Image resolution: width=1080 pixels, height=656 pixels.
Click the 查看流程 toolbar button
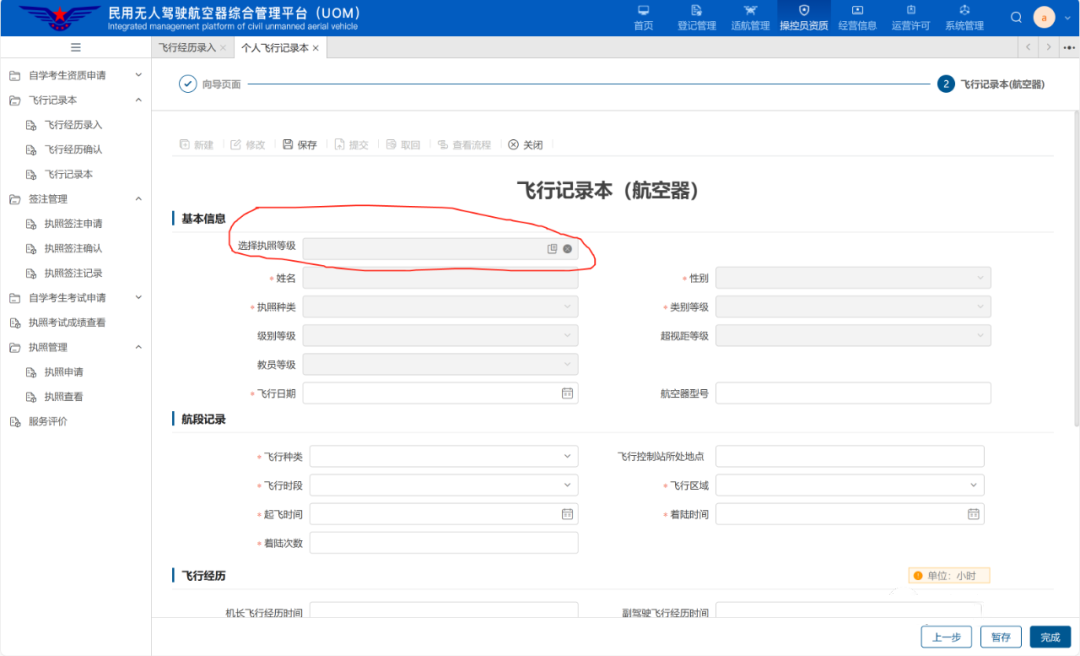[464, 145]
